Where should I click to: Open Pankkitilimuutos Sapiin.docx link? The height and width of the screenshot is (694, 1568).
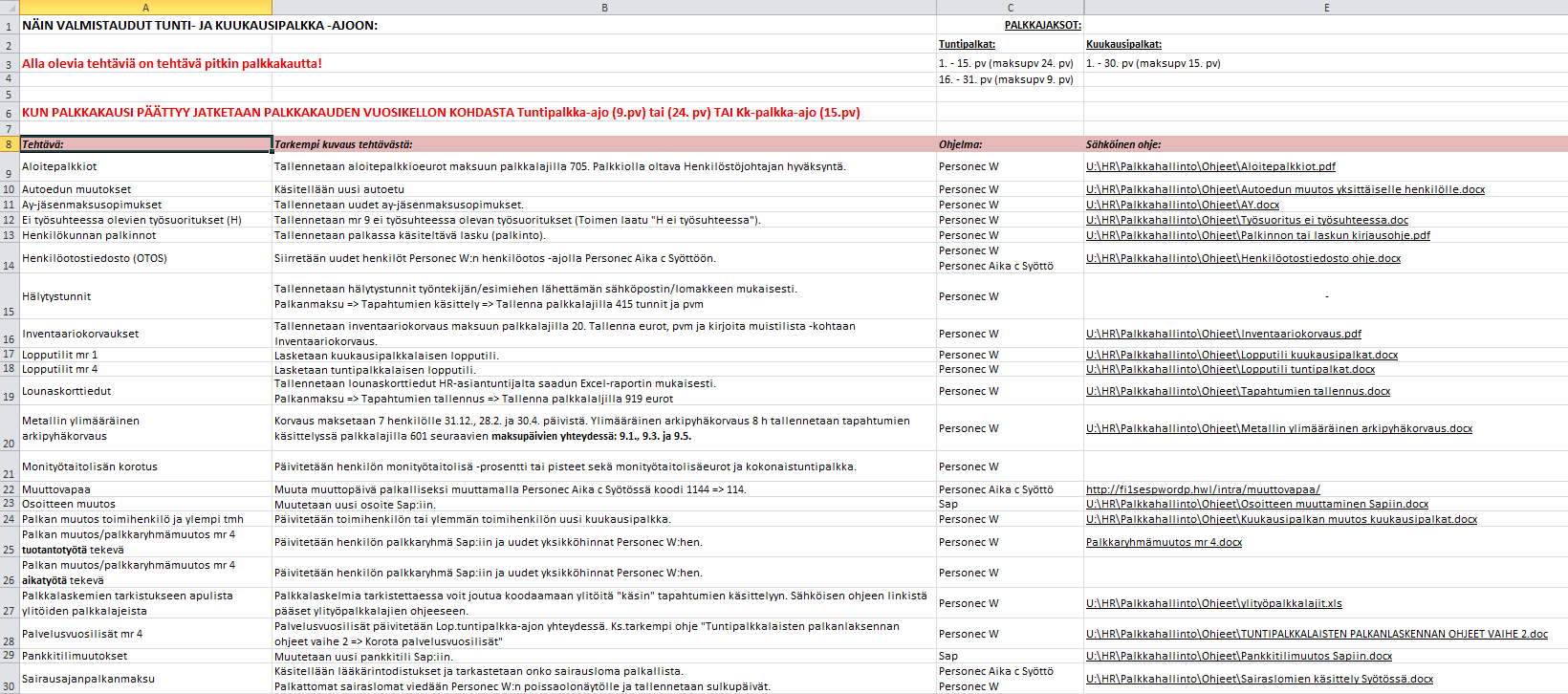tap(1239, 656)
